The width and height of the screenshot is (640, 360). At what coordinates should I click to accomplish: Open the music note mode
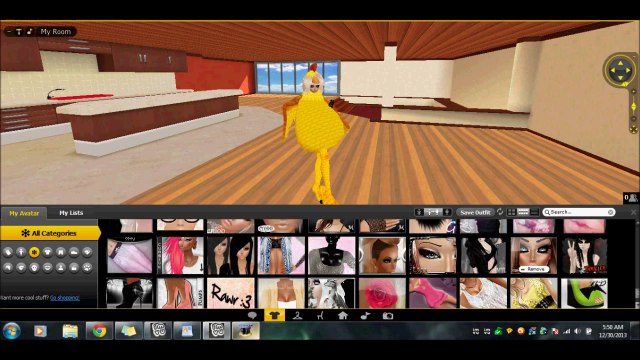pos(365,316)
